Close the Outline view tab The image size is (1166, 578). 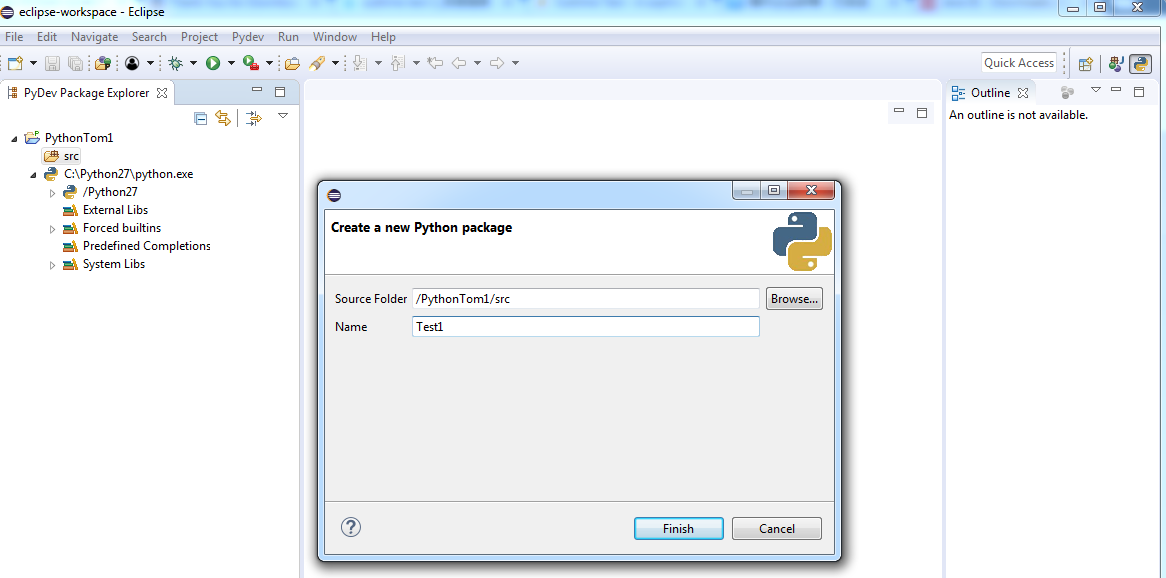[x=1022, y=93]
